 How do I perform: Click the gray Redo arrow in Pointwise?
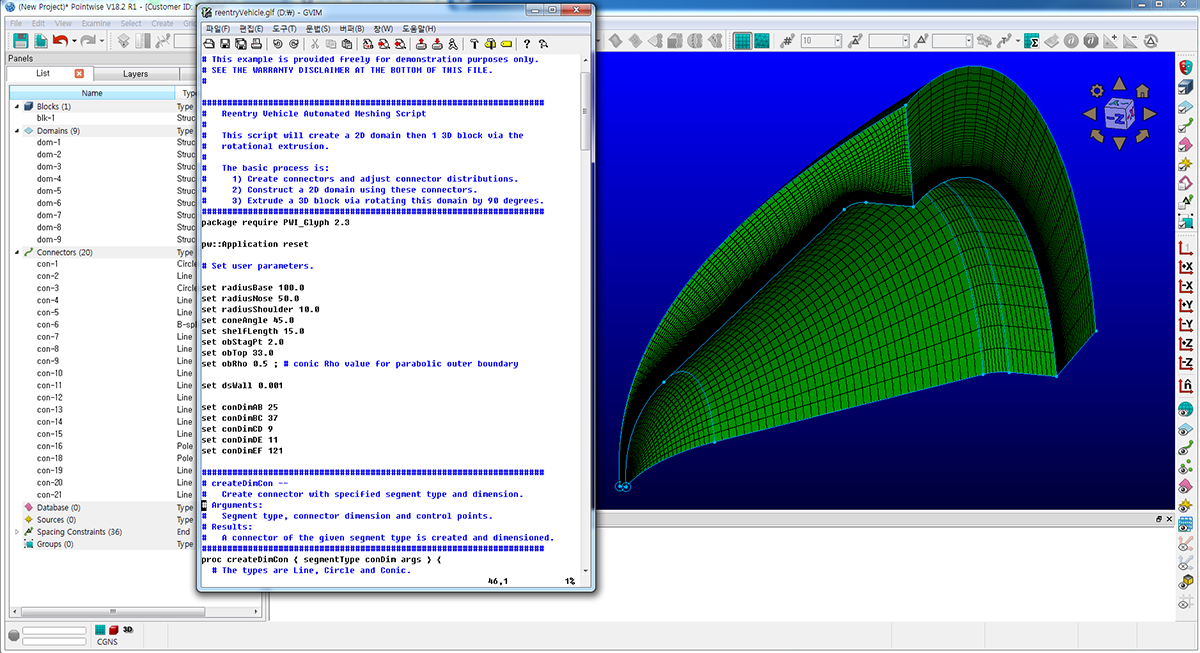click(88, 41)
